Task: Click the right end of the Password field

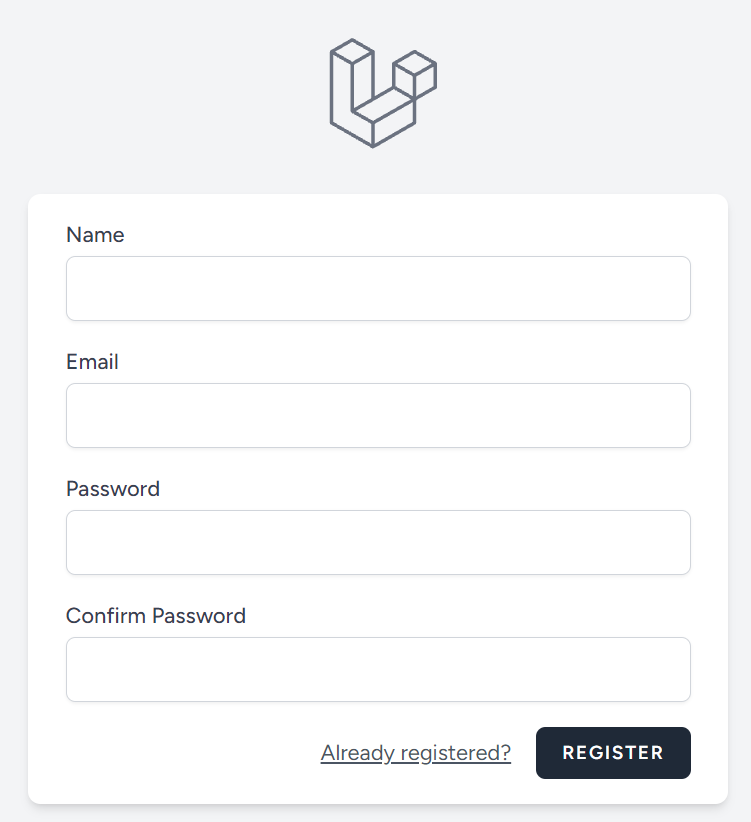Action: click(x=675, y=543)
